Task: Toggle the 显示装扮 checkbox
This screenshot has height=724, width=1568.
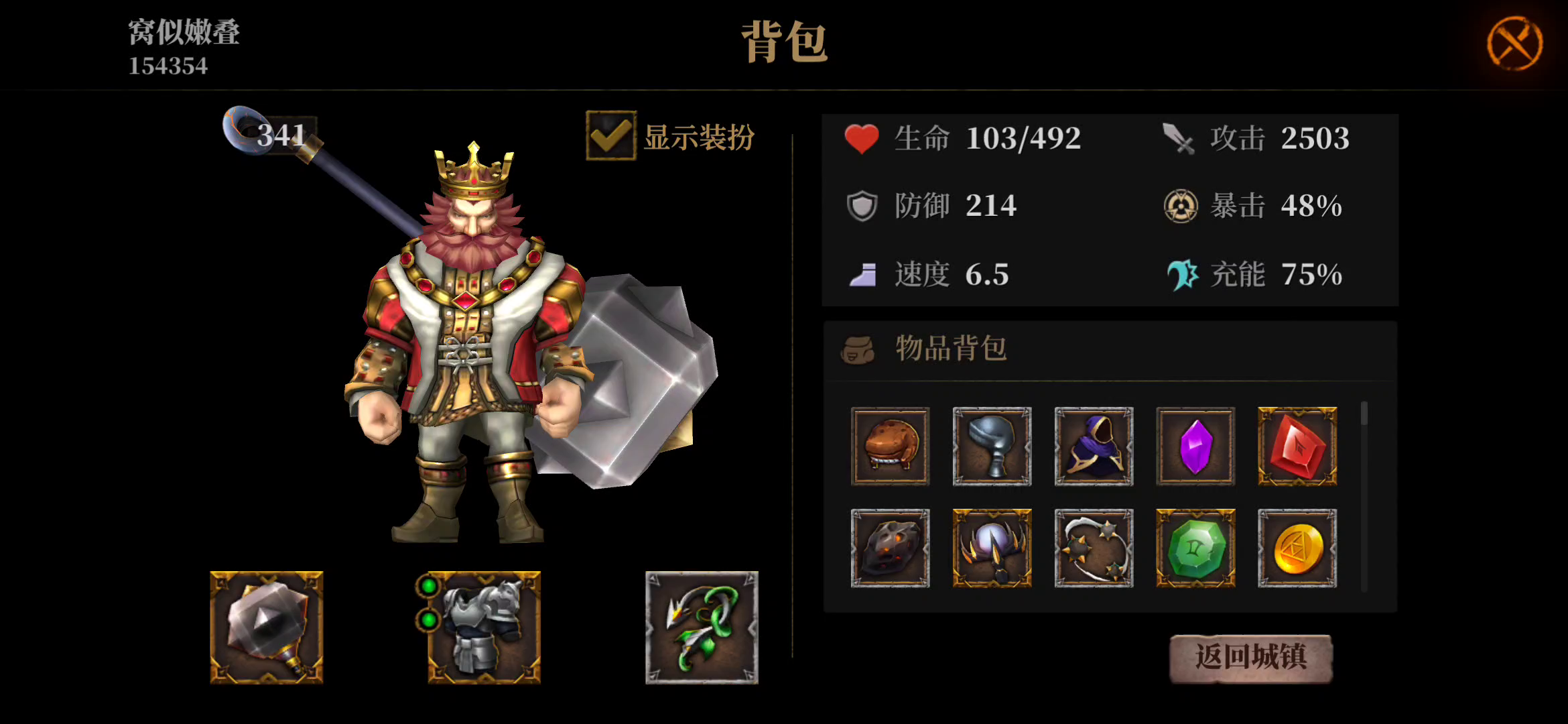Action: coord(610,136)
